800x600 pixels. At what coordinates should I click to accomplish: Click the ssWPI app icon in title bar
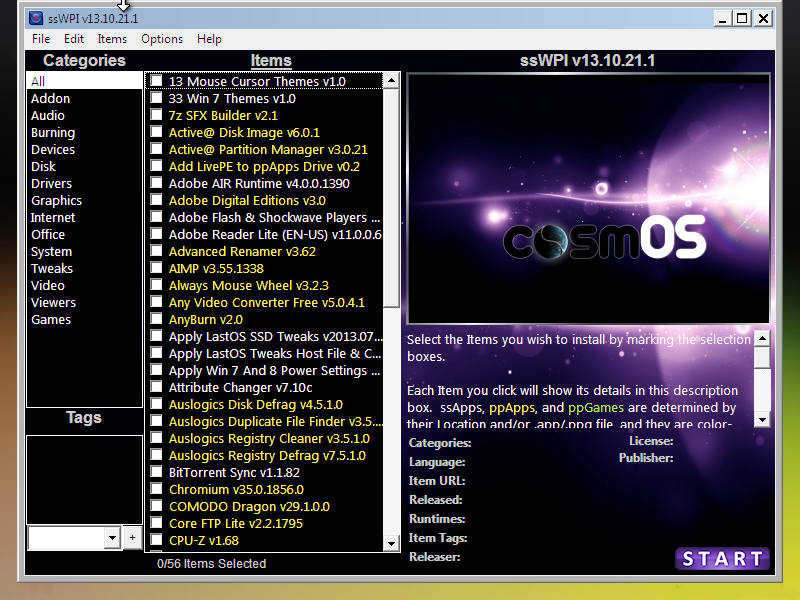point(36,18)
